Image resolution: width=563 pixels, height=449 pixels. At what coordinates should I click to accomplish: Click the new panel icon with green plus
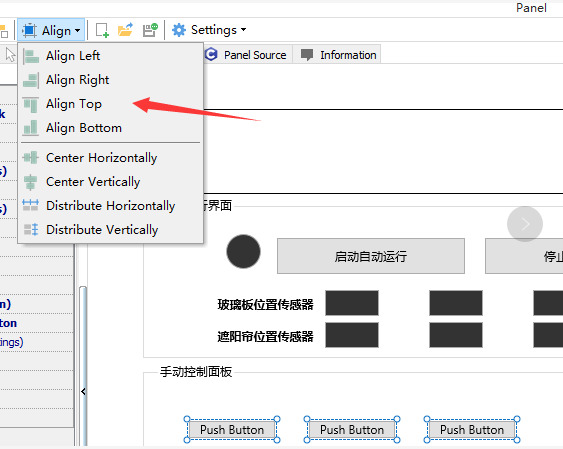click(x=102, y=30)
